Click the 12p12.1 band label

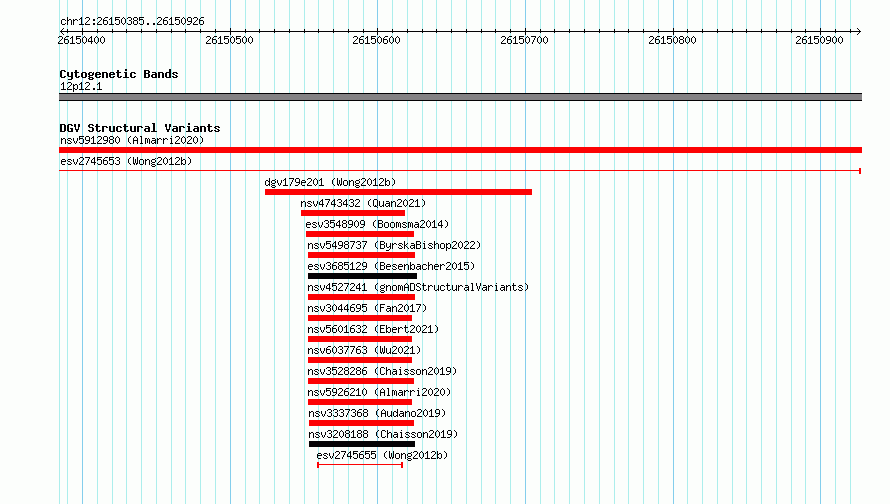coord(81,86)
